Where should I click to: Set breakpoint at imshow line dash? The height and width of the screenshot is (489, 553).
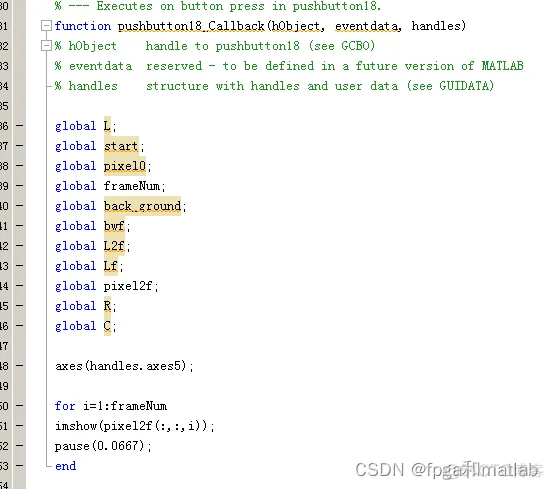coord(20,426)
